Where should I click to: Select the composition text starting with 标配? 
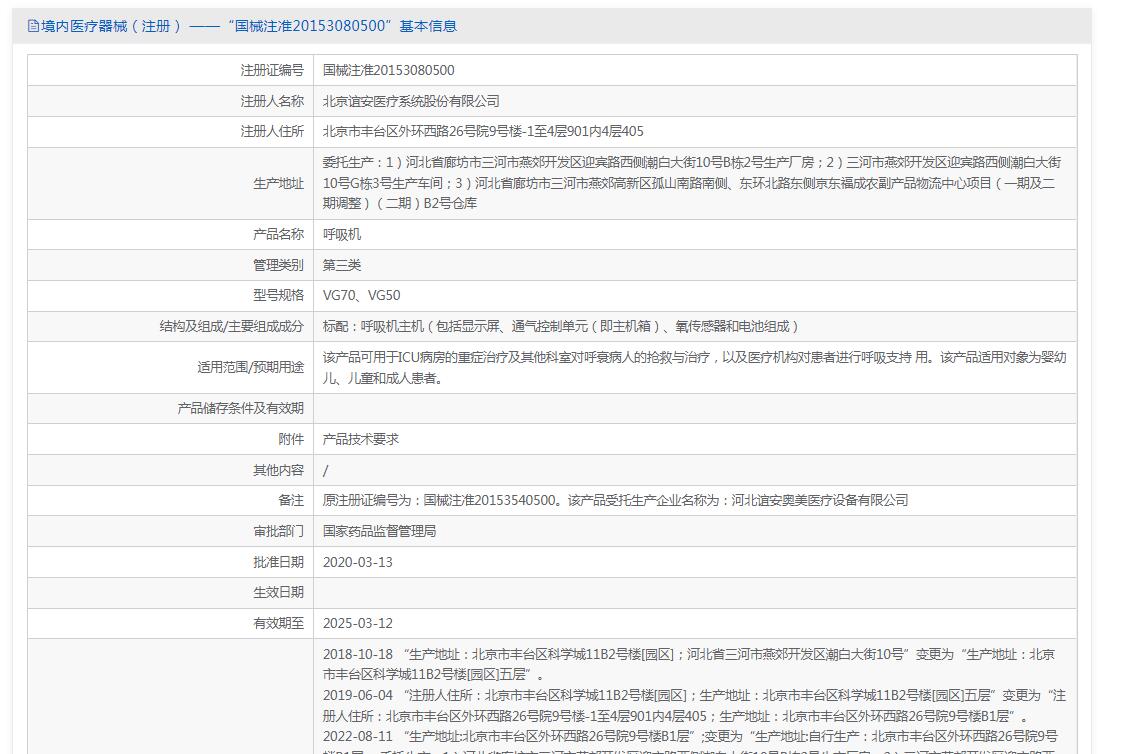pyautogui.click(x=560, y=326)
